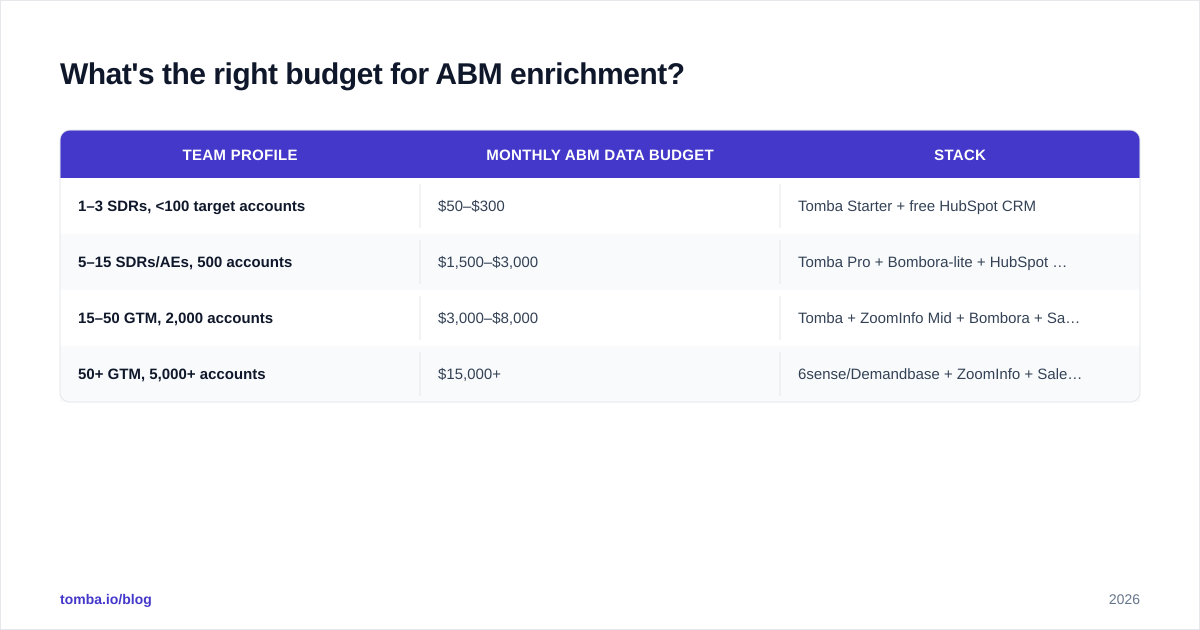1200x630 pixels.
Task: Click the tomba.io/blog link
Action: (106, 599)
